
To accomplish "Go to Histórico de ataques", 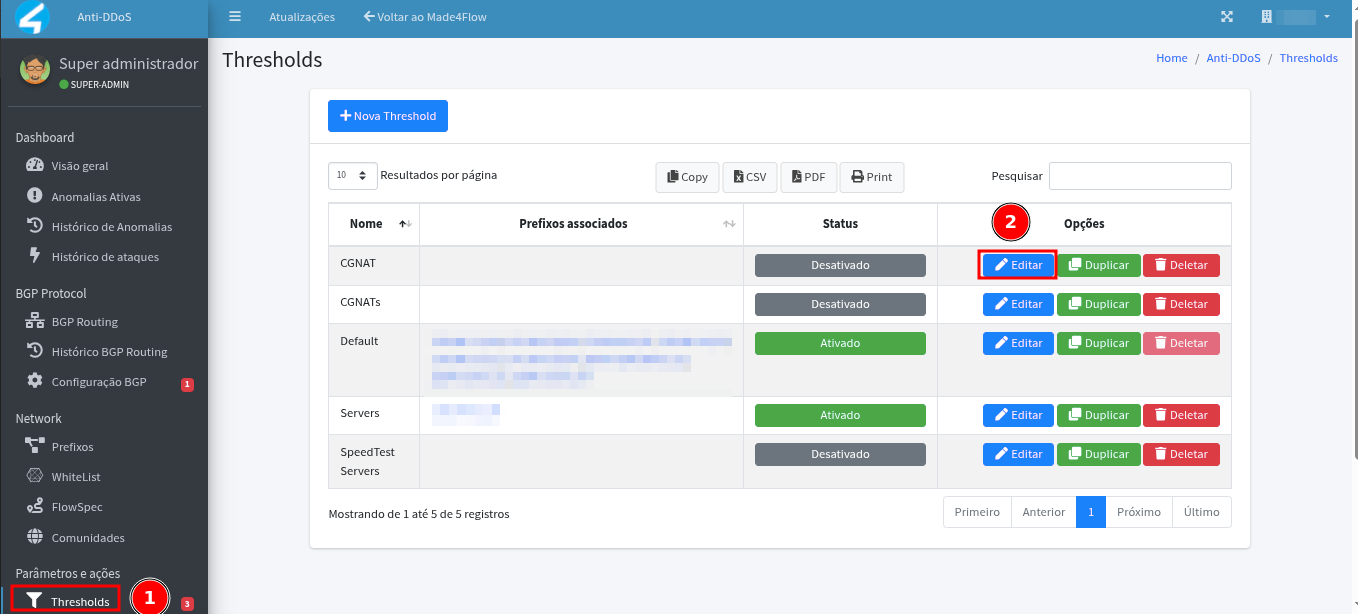I will point(105,257).
